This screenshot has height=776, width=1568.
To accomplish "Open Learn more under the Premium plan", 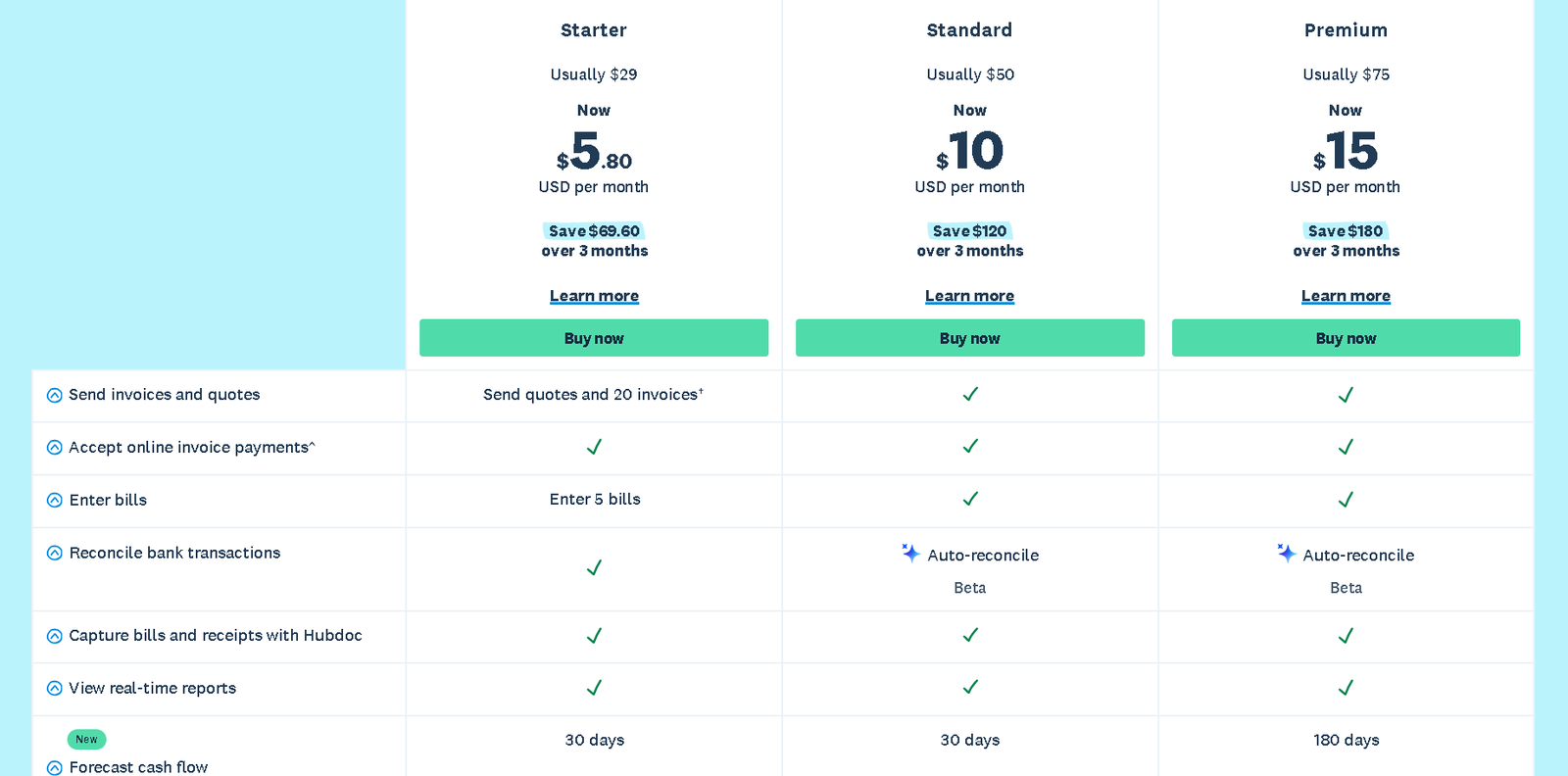I will coord(1346,295).
